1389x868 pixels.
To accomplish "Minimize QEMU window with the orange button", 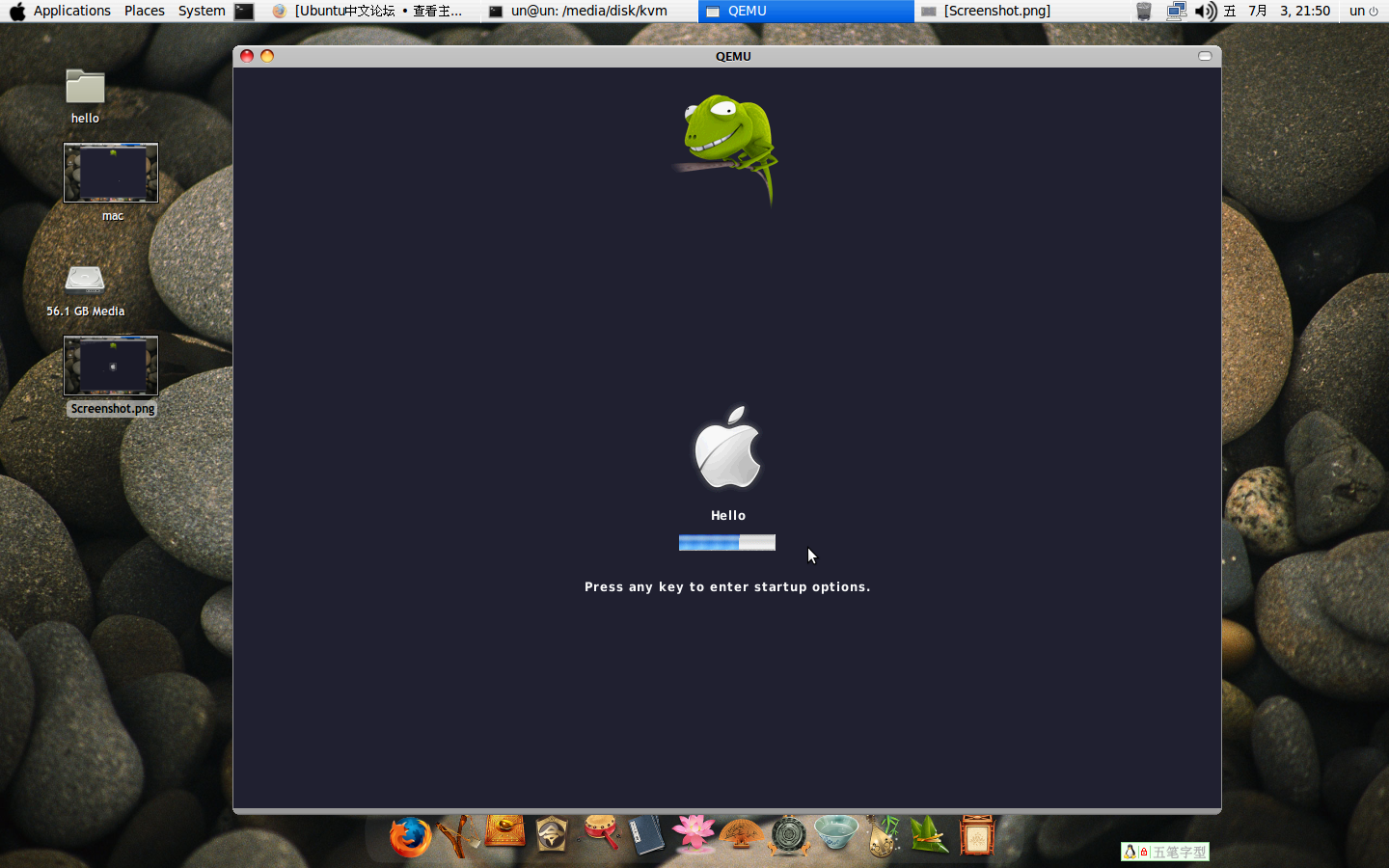I will (x=267, y=56).
